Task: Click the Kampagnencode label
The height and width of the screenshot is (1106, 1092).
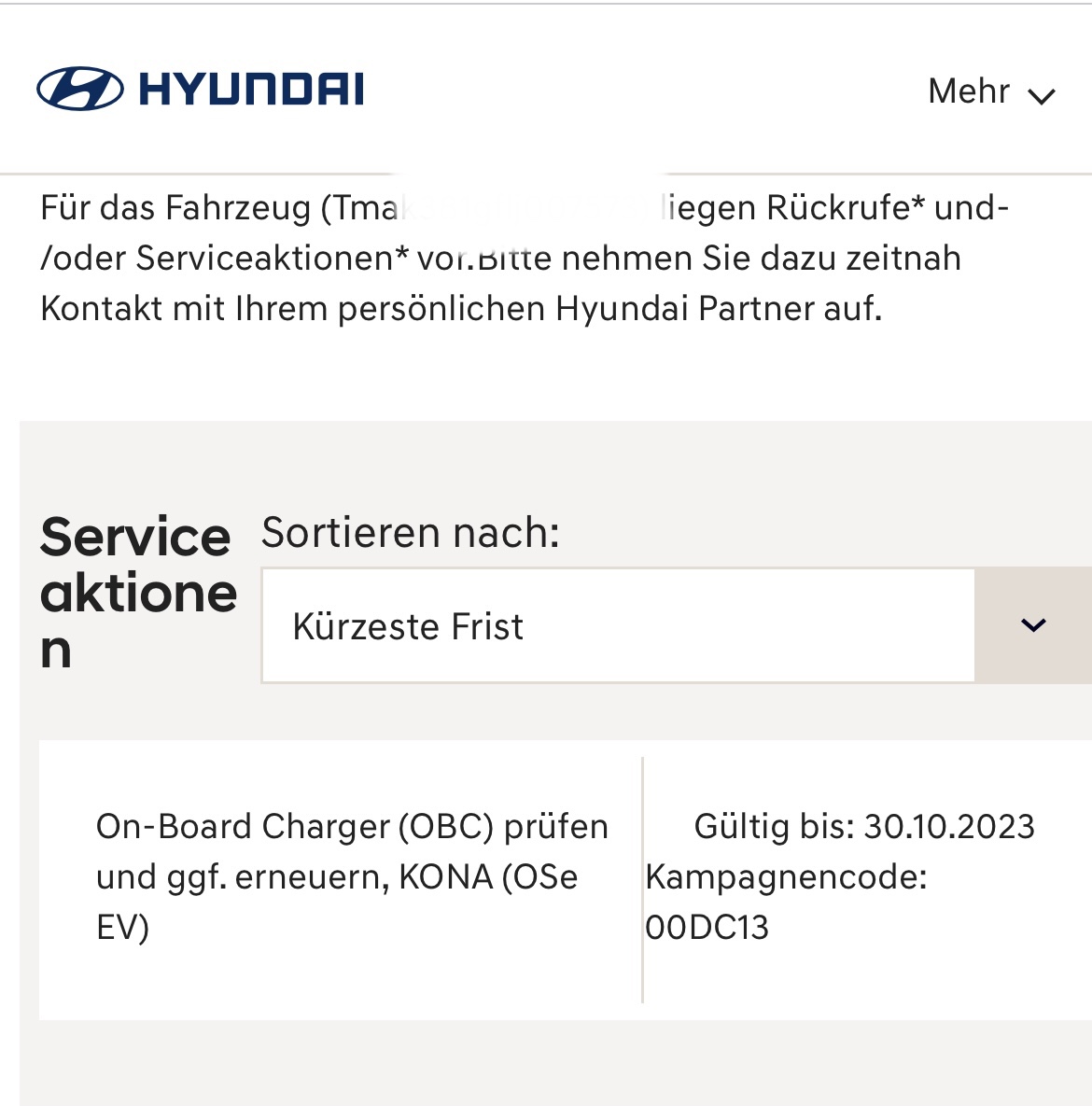Action: click(786, 877)
